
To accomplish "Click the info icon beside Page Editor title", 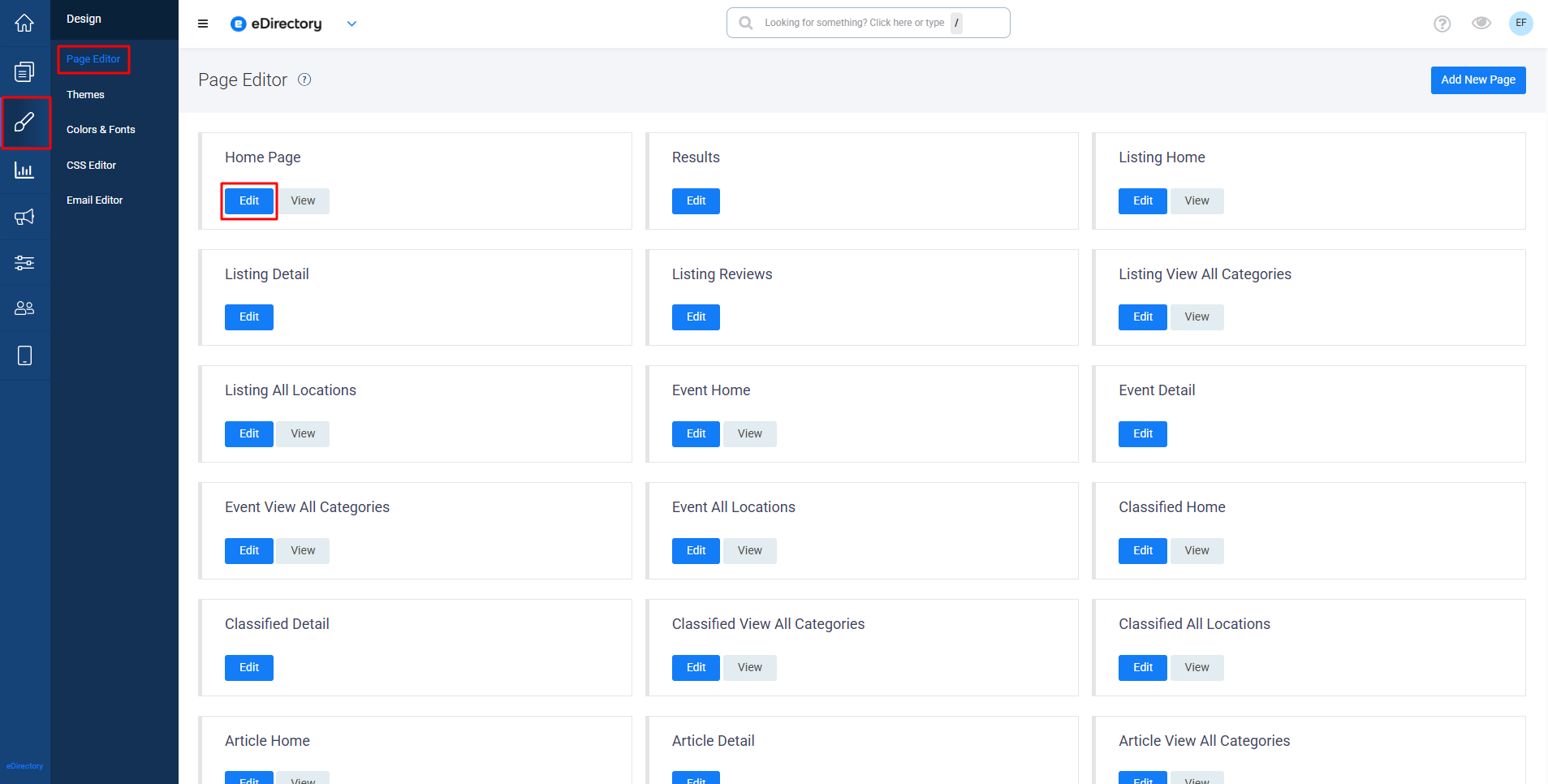I will click(x=304, y=80).
